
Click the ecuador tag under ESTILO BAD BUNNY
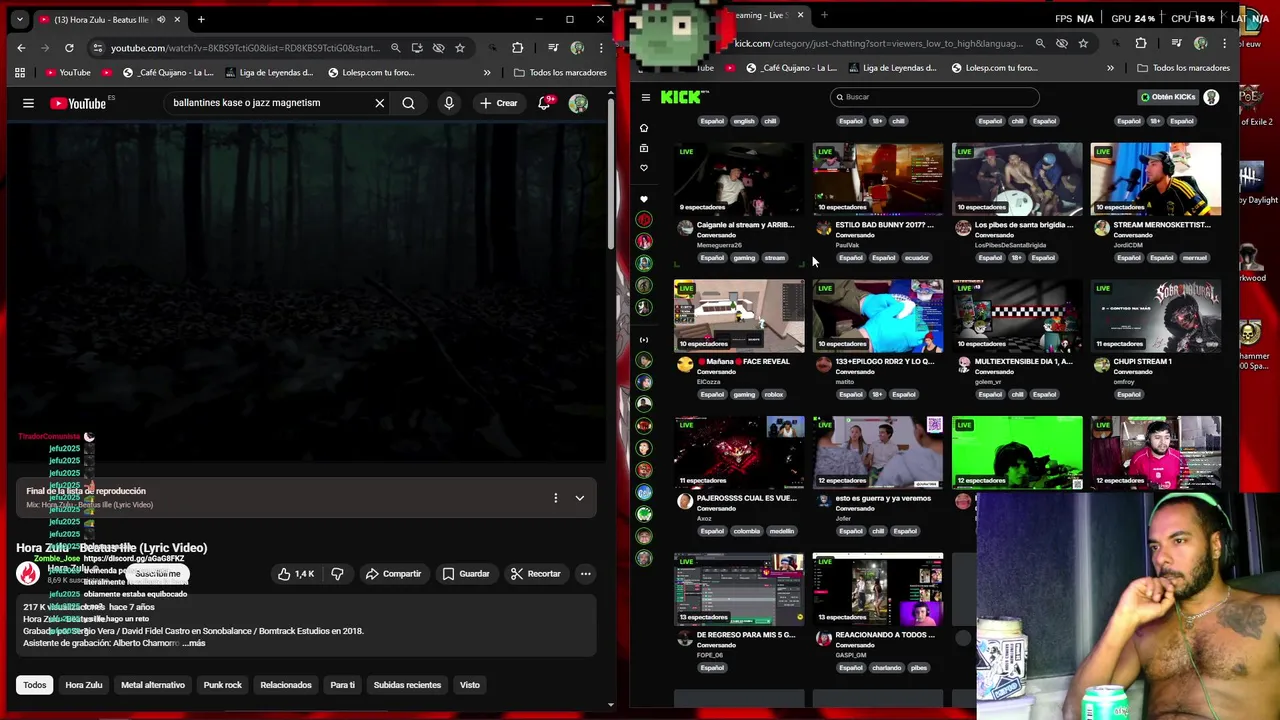click(917, 258)
